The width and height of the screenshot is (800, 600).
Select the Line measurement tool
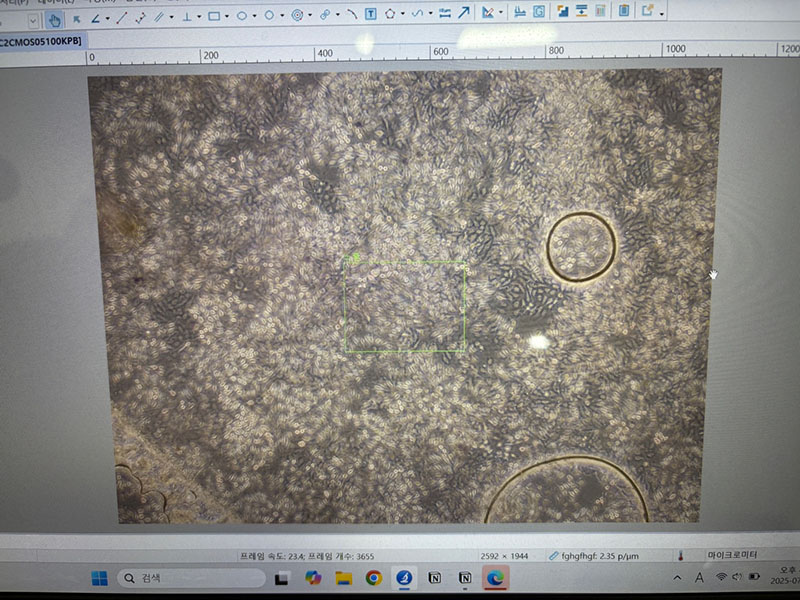122,16
